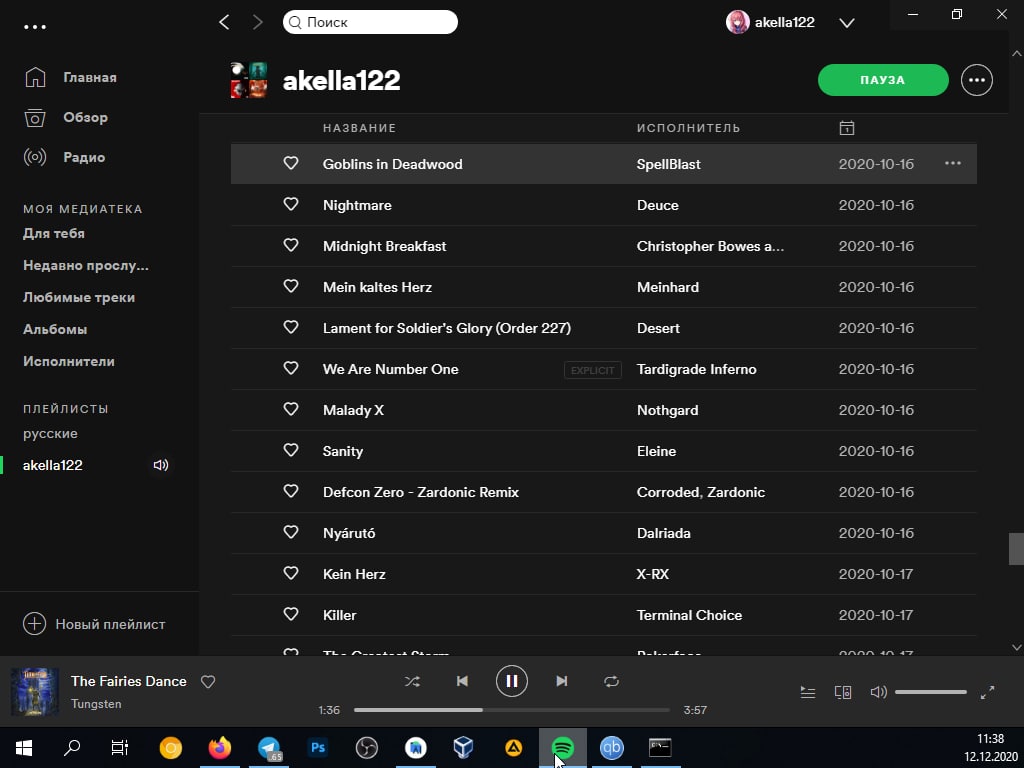Open options dots for Goblins in Deadwood row
Screen dimensions: 1024x768
(x=953, y=163)
